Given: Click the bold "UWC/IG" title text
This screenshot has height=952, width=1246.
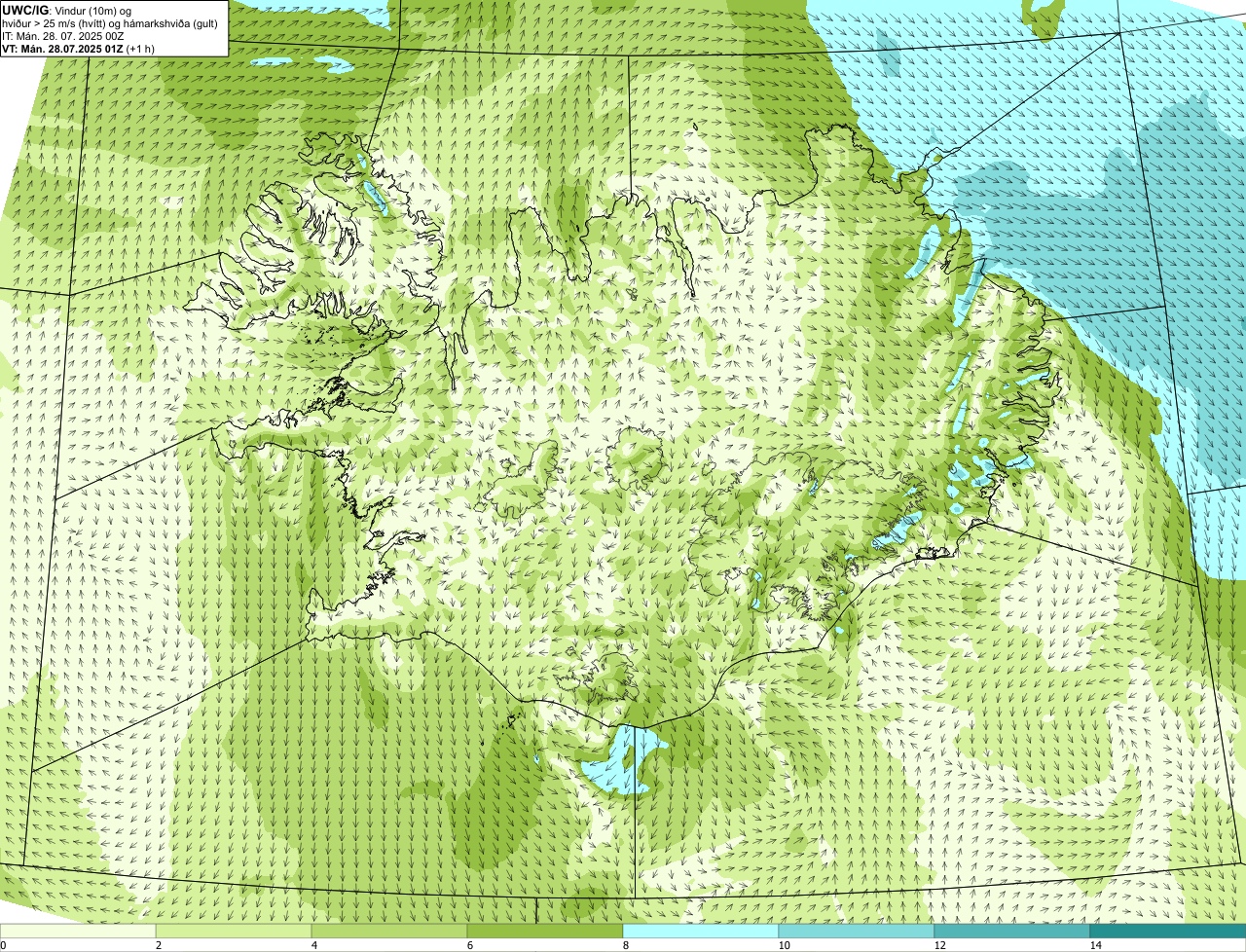Looking at the screenshot, I should pyautogui.click(x=23, y=10).
